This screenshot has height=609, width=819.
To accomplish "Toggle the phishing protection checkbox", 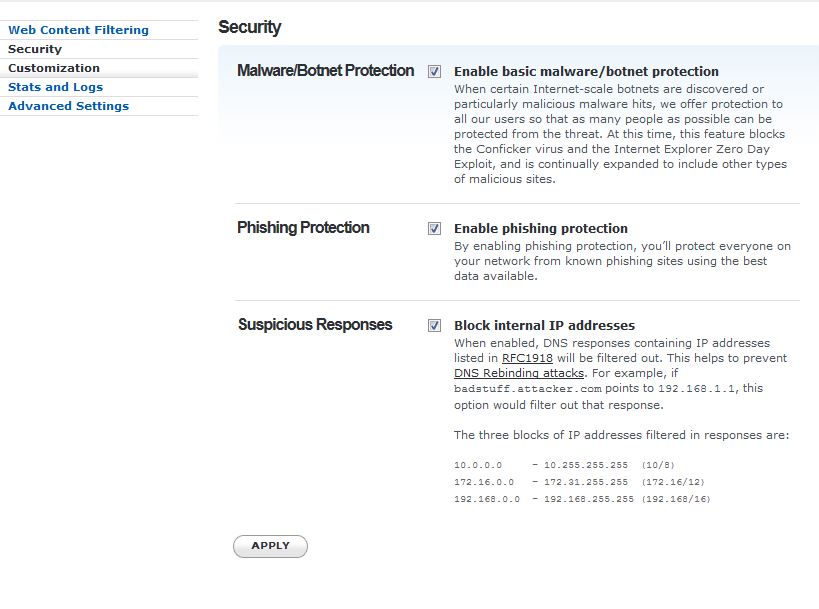I will tap(434, 228).
